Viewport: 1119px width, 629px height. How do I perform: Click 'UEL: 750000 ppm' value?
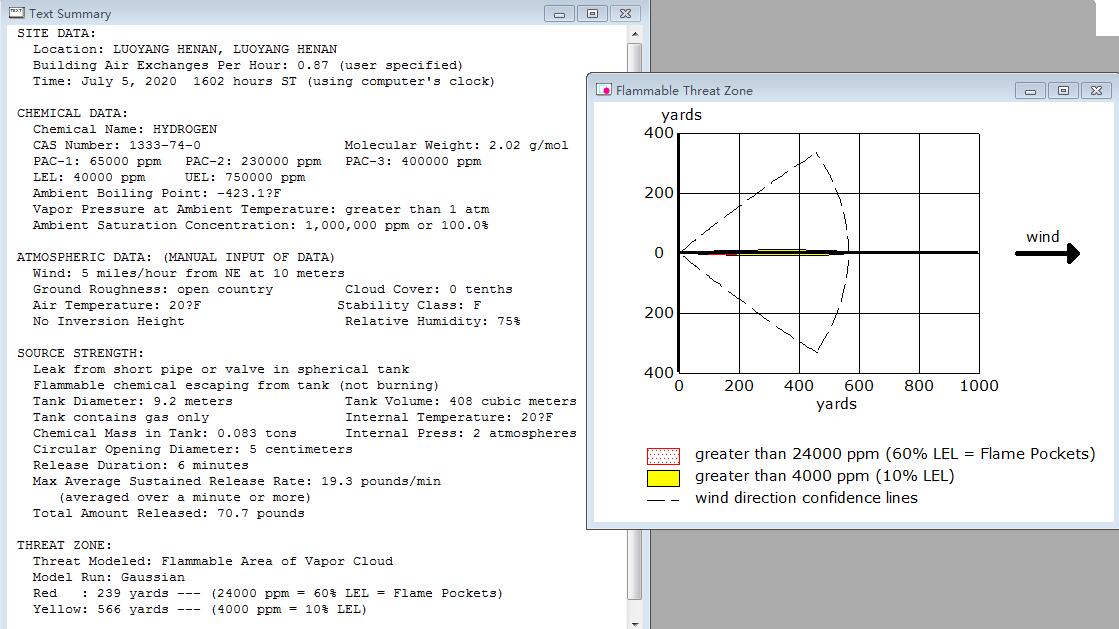click(x=245, y=177)
